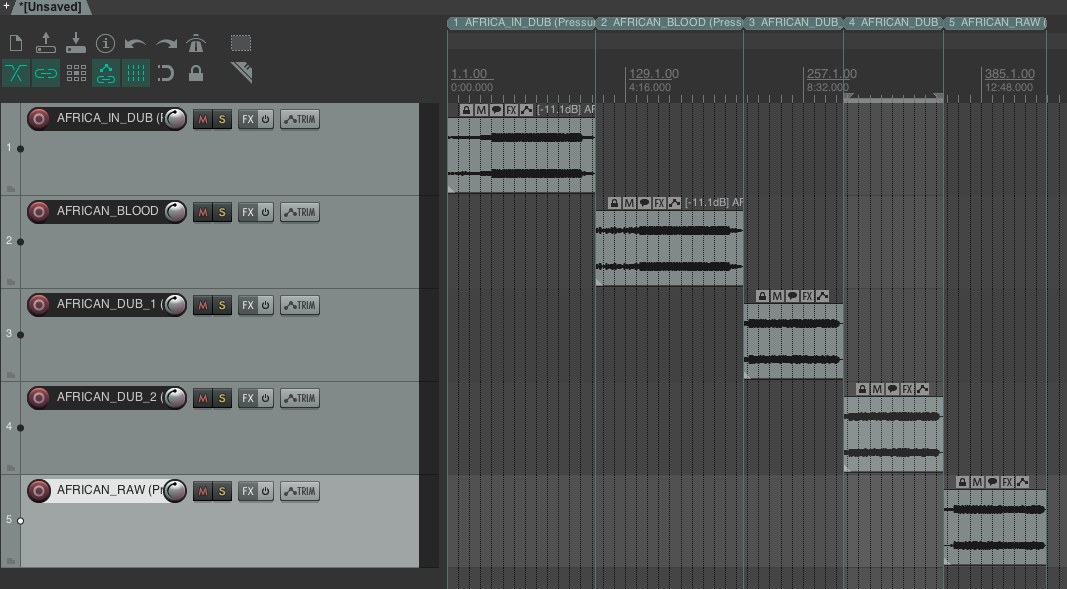Screen dimensions: 1067x589
Task: Toggle envelope points move with items
Action: coord(105,73)
